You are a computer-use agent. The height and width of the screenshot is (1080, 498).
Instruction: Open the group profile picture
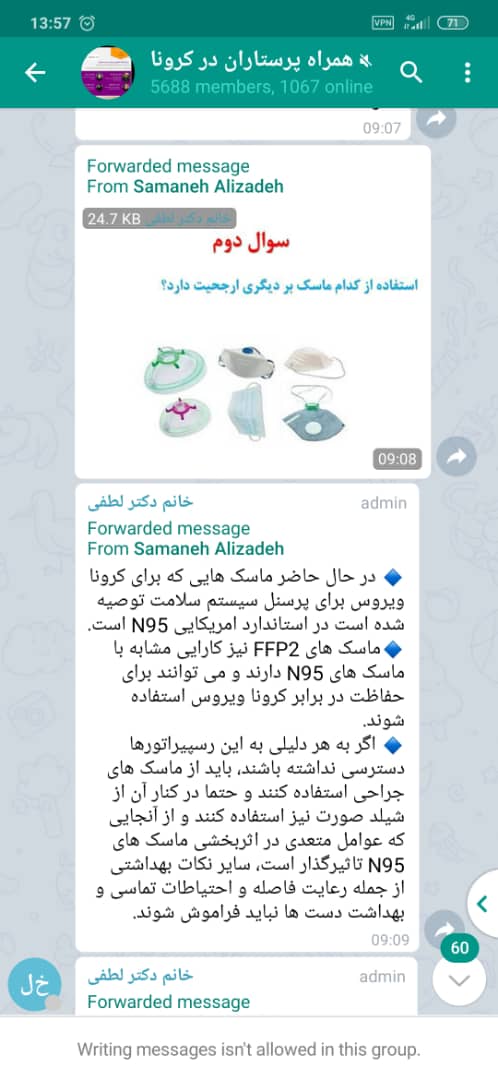[107, 72]
